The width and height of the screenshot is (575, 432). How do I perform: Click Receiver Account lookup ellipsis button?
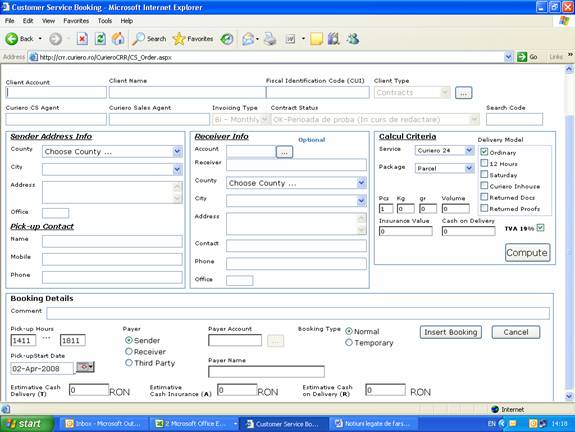point(284,152)
